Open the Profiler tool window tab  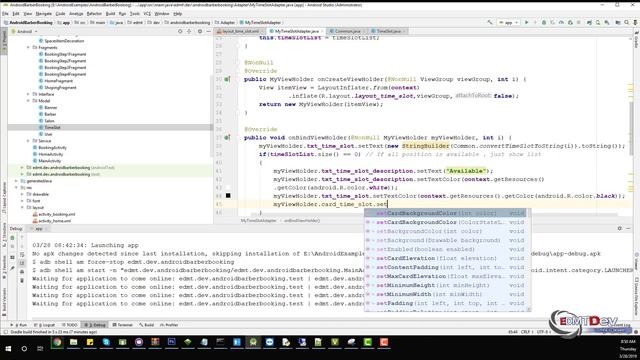pyautogui.click(x=169, y=325)
